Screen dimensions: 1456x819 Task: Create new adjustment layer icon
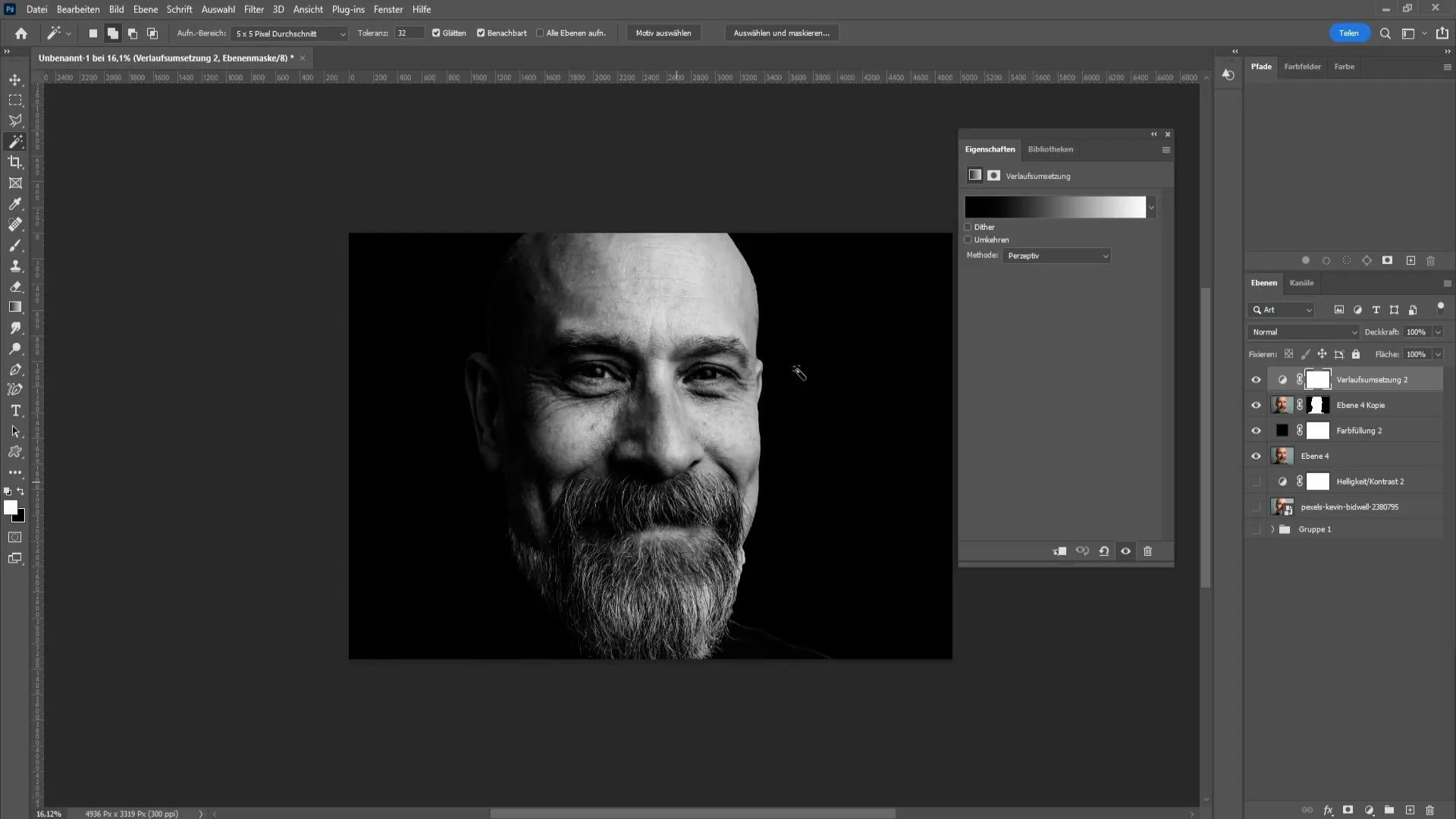(x=1369, y=810)
